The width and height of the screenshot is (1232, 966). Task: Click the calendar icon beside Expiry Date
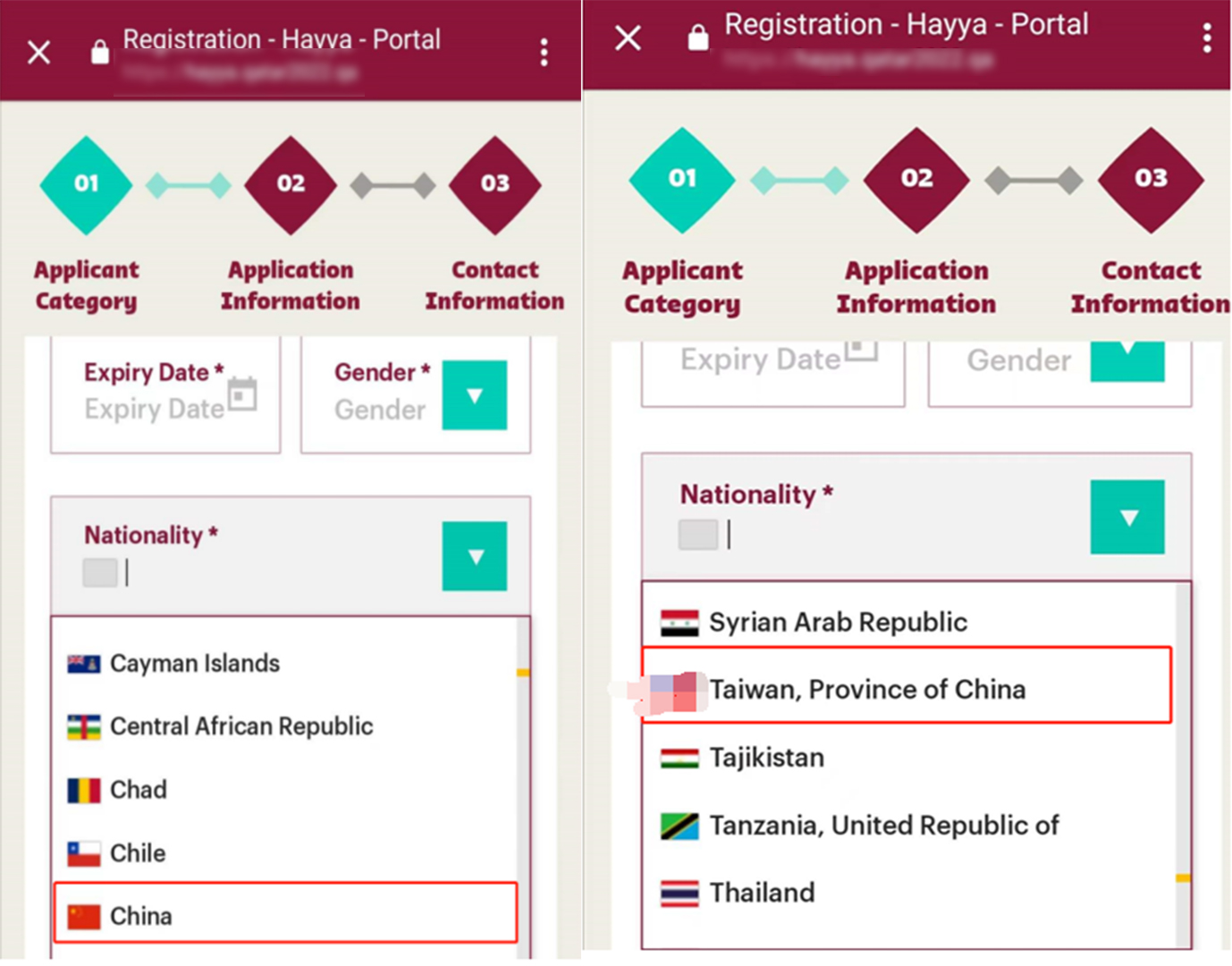point(242,394)
